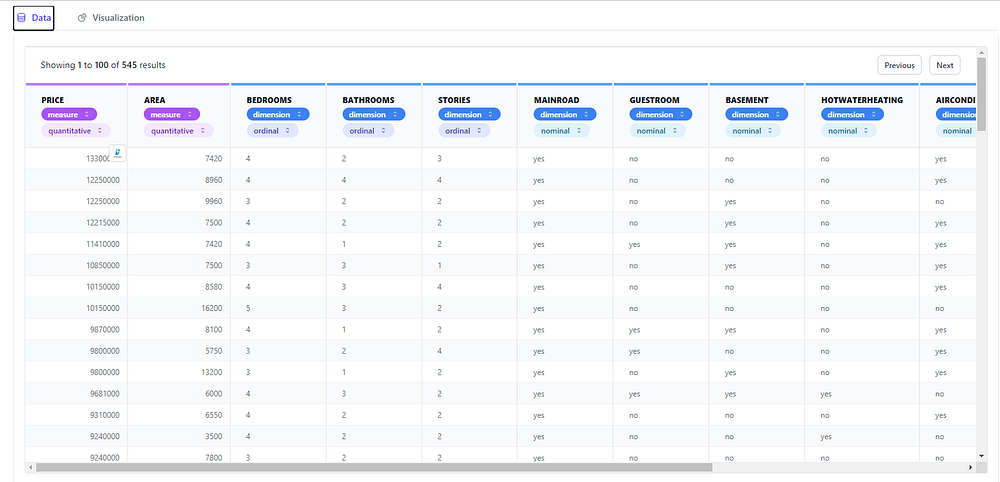Go to Next results page

[x=945, y=65]
